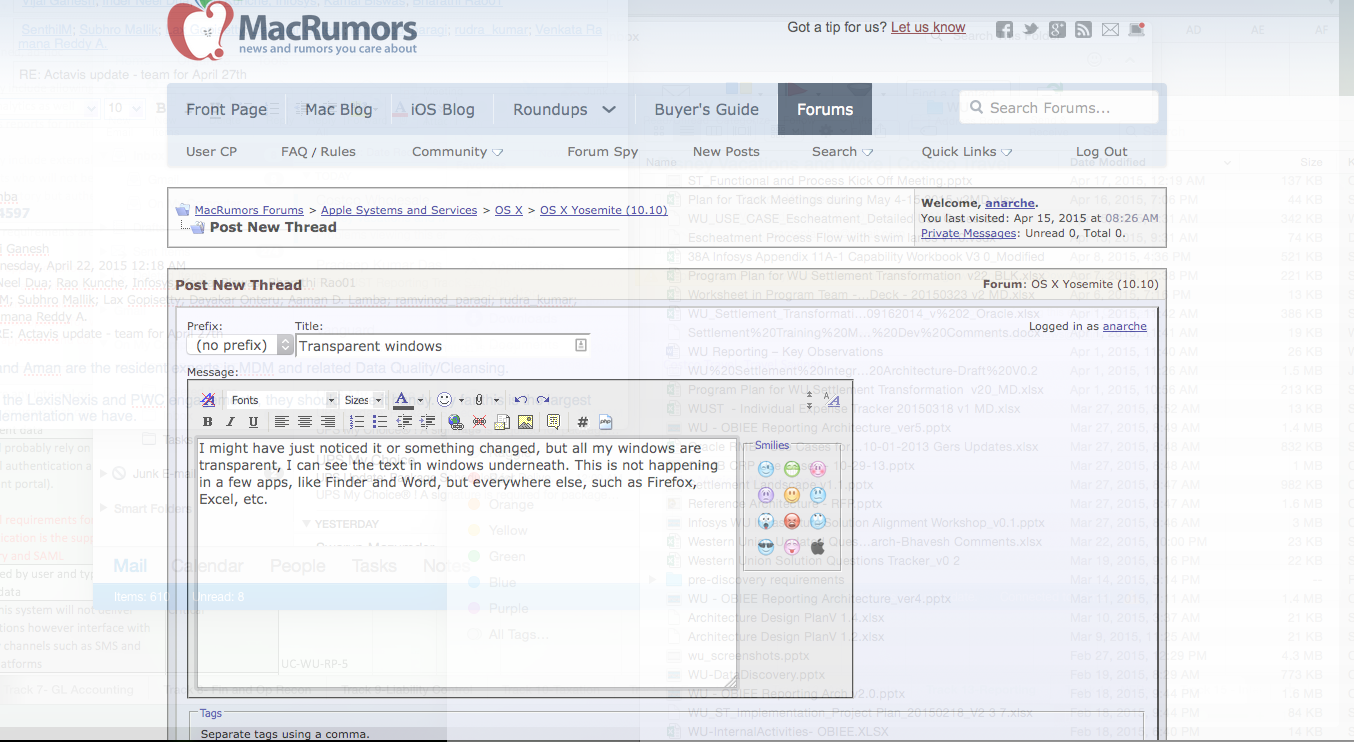The image size is (1354, 742).
Task: Open User CP in navbar
Action: (x=211, y=152)
